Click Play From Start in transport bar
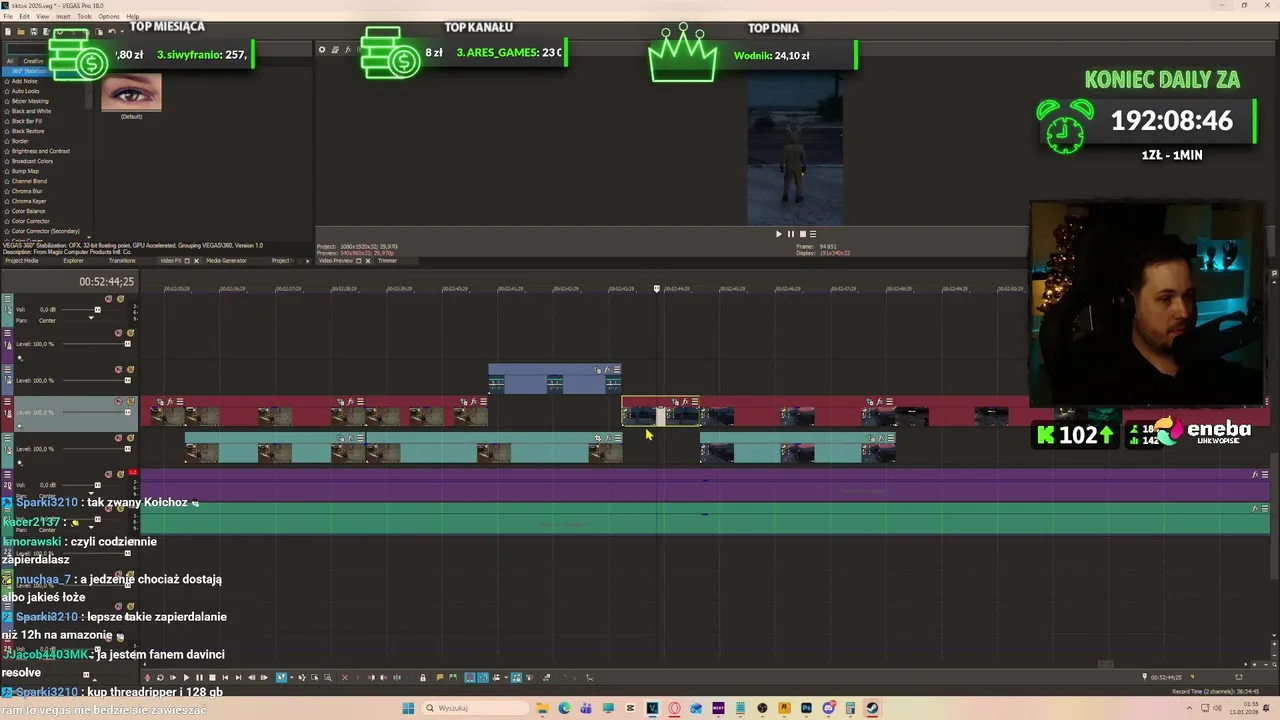Viewport: 1280px width, 720px height. point(173,677)
